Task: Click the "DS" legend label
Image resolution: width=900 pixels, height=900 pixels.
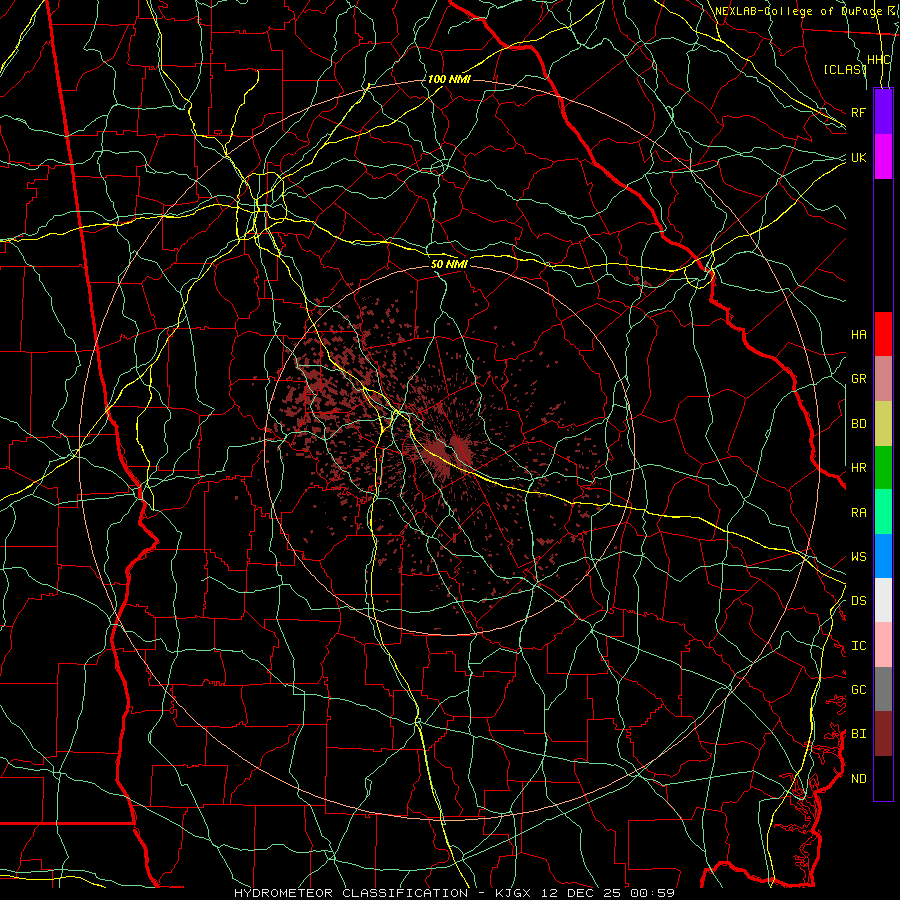Action: click(859, 601)
